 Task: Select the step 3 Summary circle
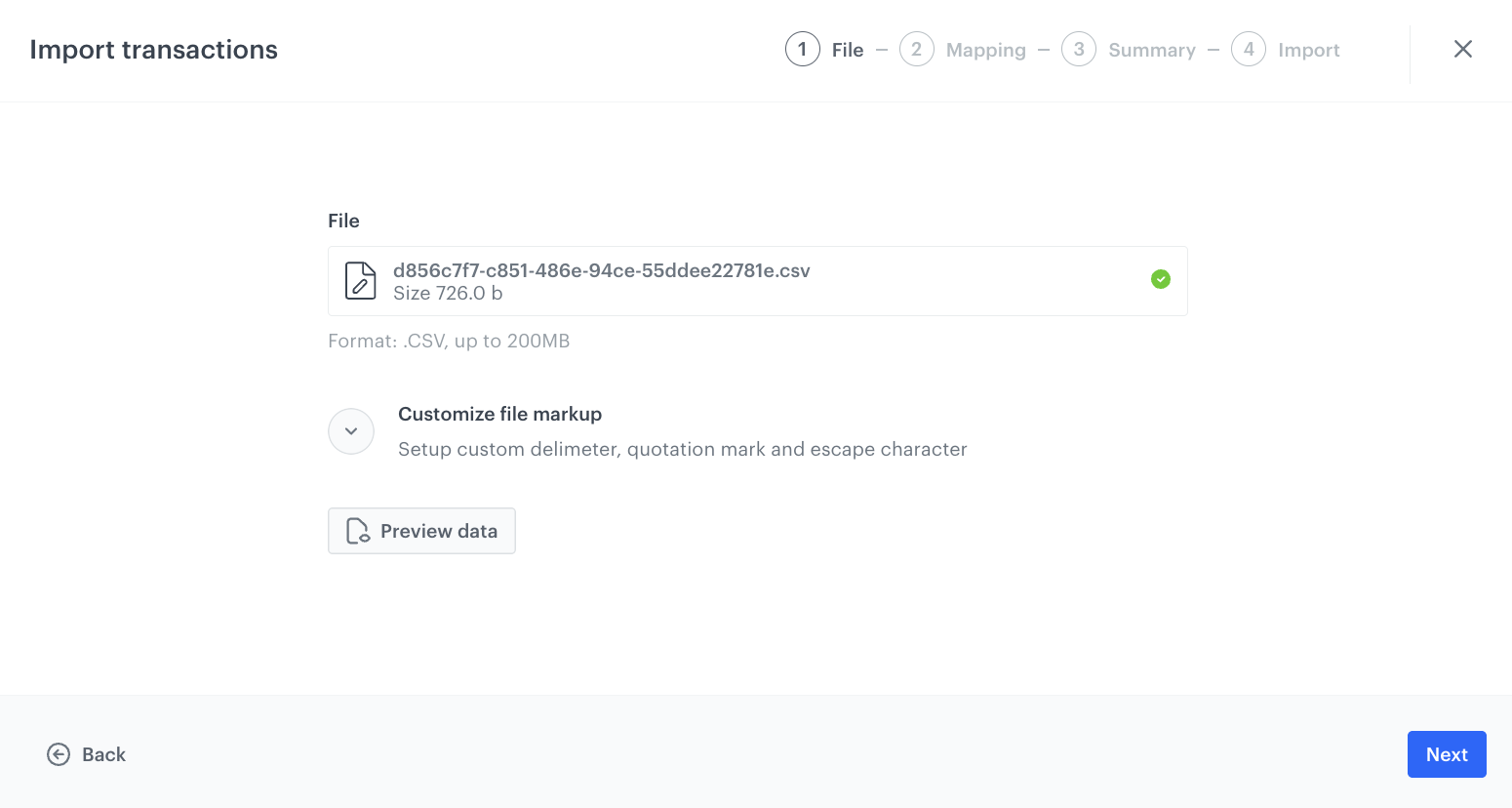[x=1079, y=49]
